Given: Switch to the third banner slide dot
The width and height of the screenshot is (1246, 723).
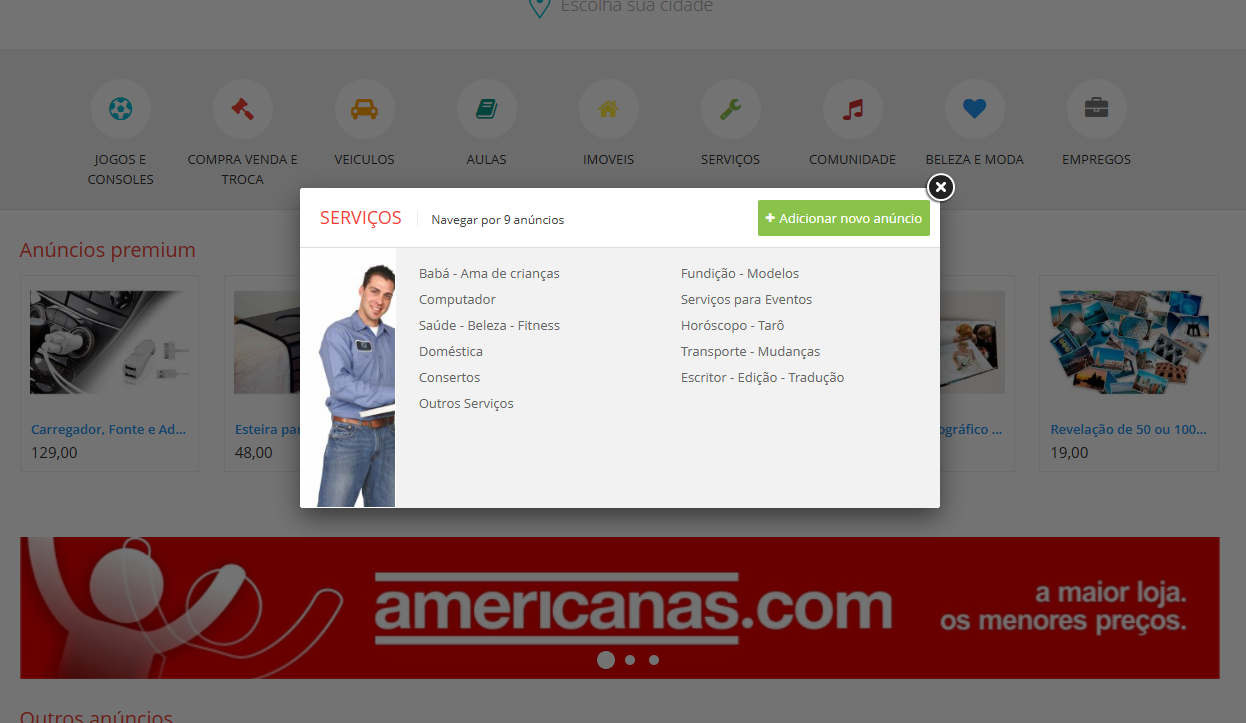Looking at the screenshot, I should (654, 660).
